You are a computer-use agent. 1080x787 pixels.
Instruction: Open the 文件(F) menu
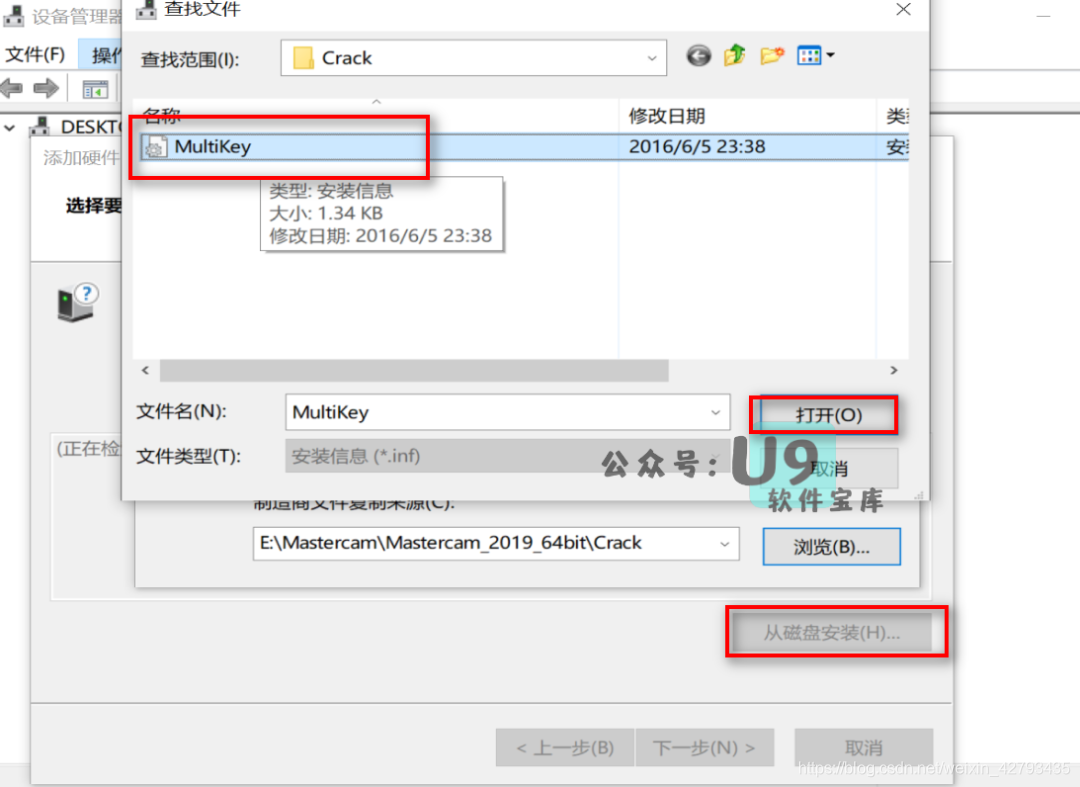click(36, 54)
